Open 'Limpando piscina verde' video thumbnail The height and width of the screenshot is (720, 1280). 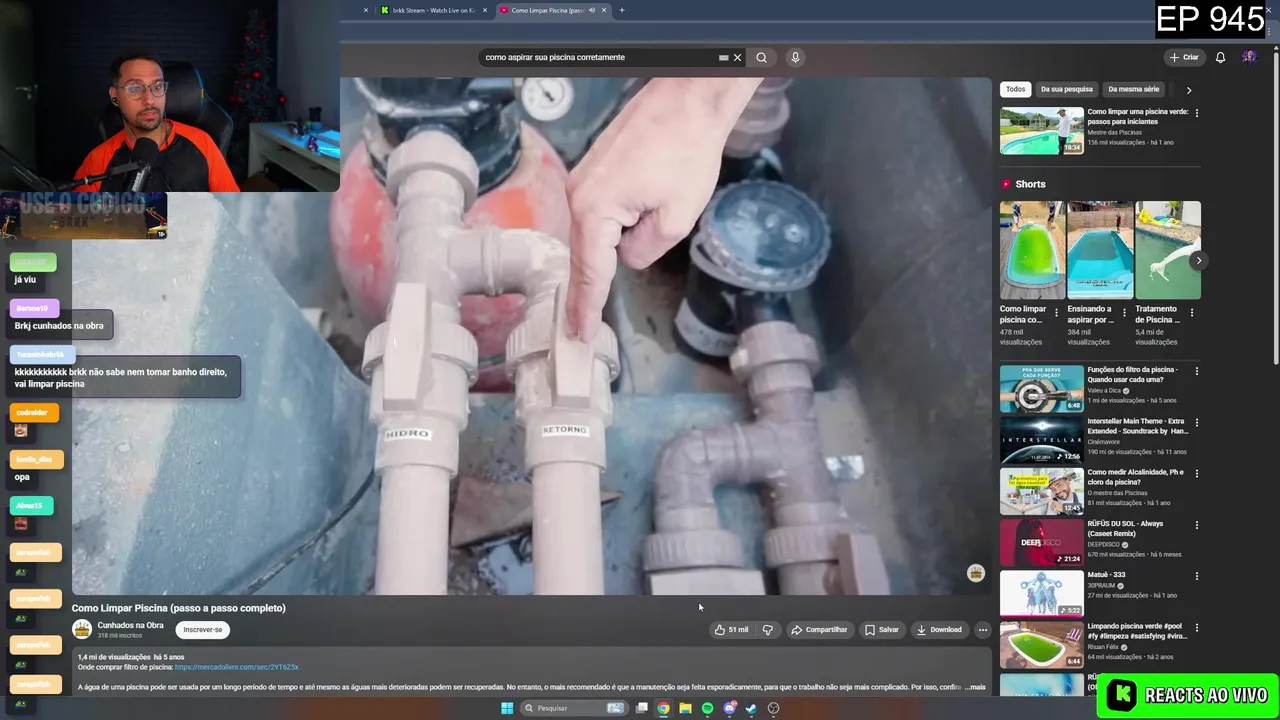click(1041, 646)
